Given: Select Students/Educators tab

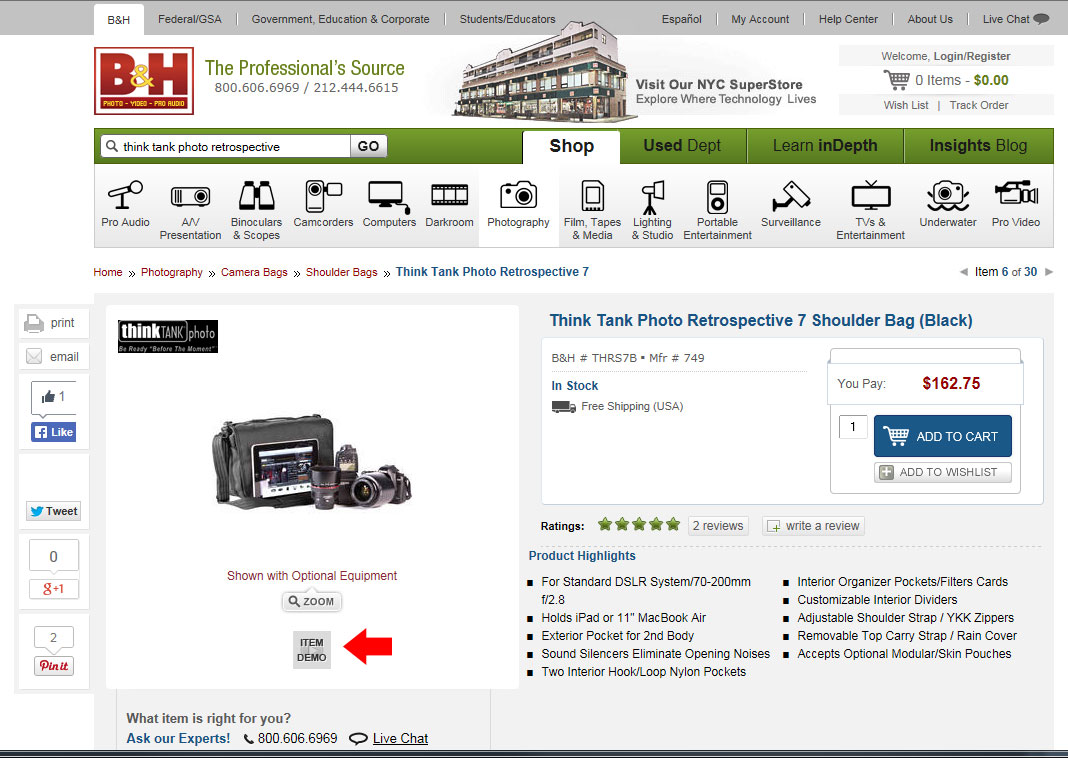Looking at the screenshot, I should point(507,19).
